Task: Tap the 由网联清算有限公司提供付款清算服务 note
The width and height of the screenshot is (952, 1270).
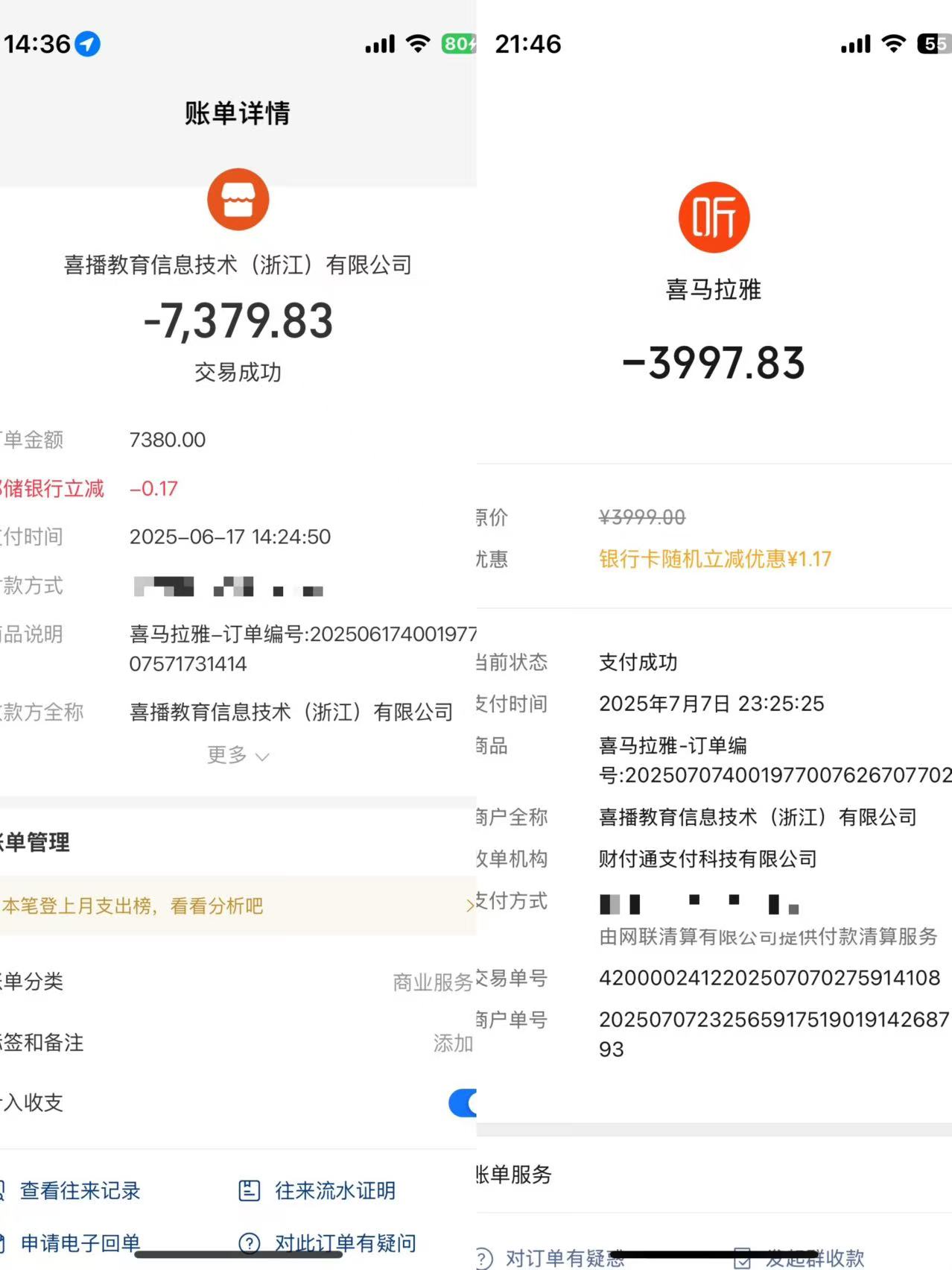Action: point(768,936)
